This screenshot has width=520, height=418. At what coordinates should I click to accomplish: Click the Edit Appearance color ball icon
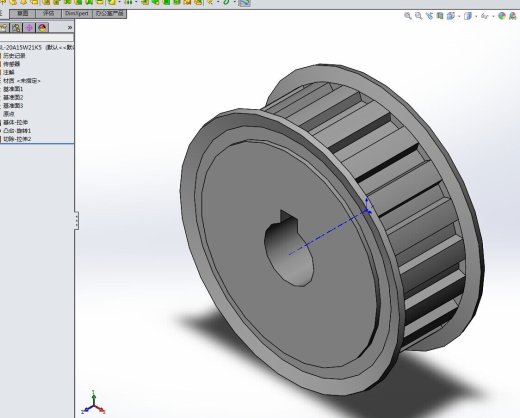pos(502,16)
